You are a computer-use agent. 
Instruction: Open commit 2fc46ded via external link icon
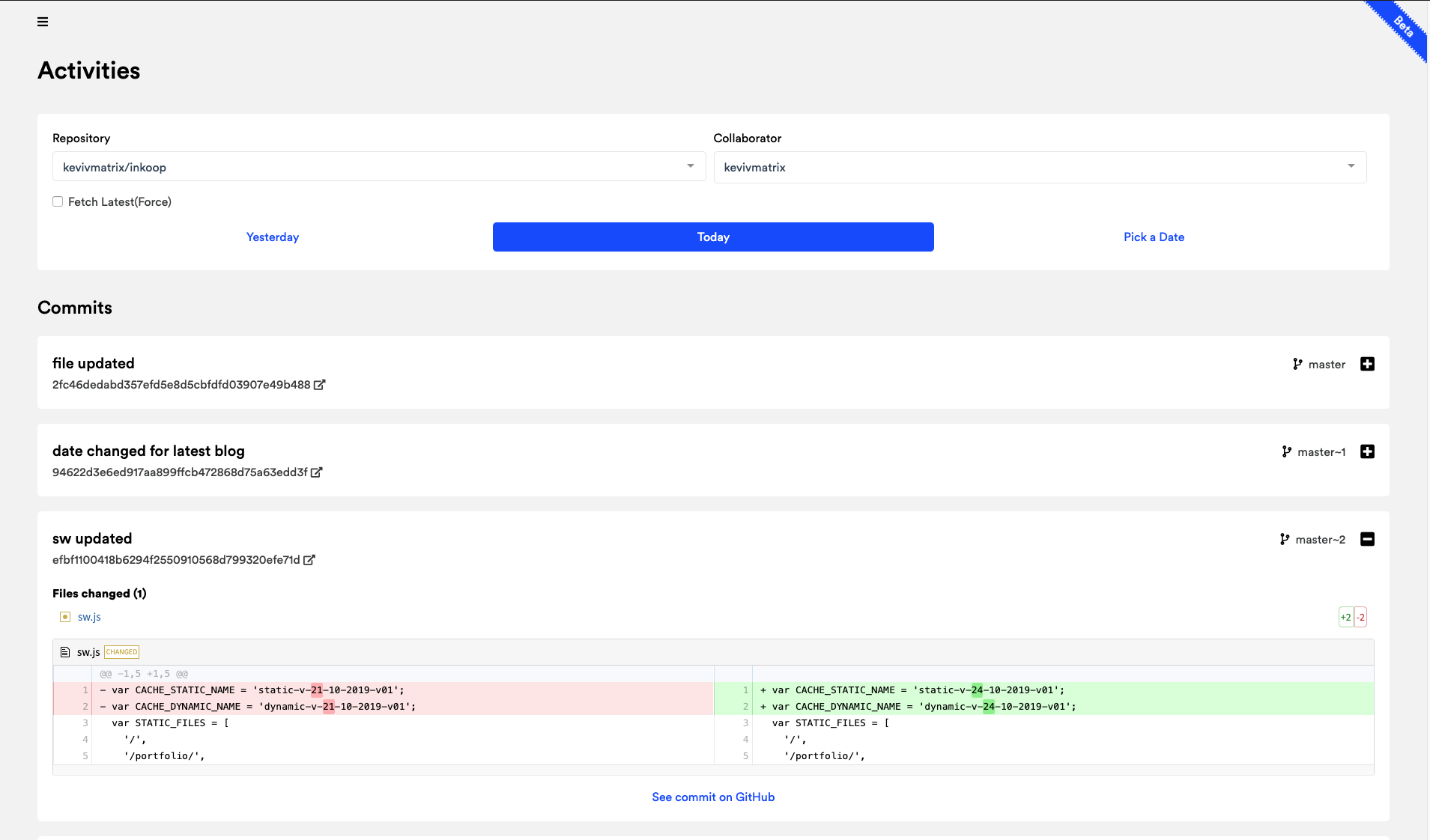[x=320, y=384]
